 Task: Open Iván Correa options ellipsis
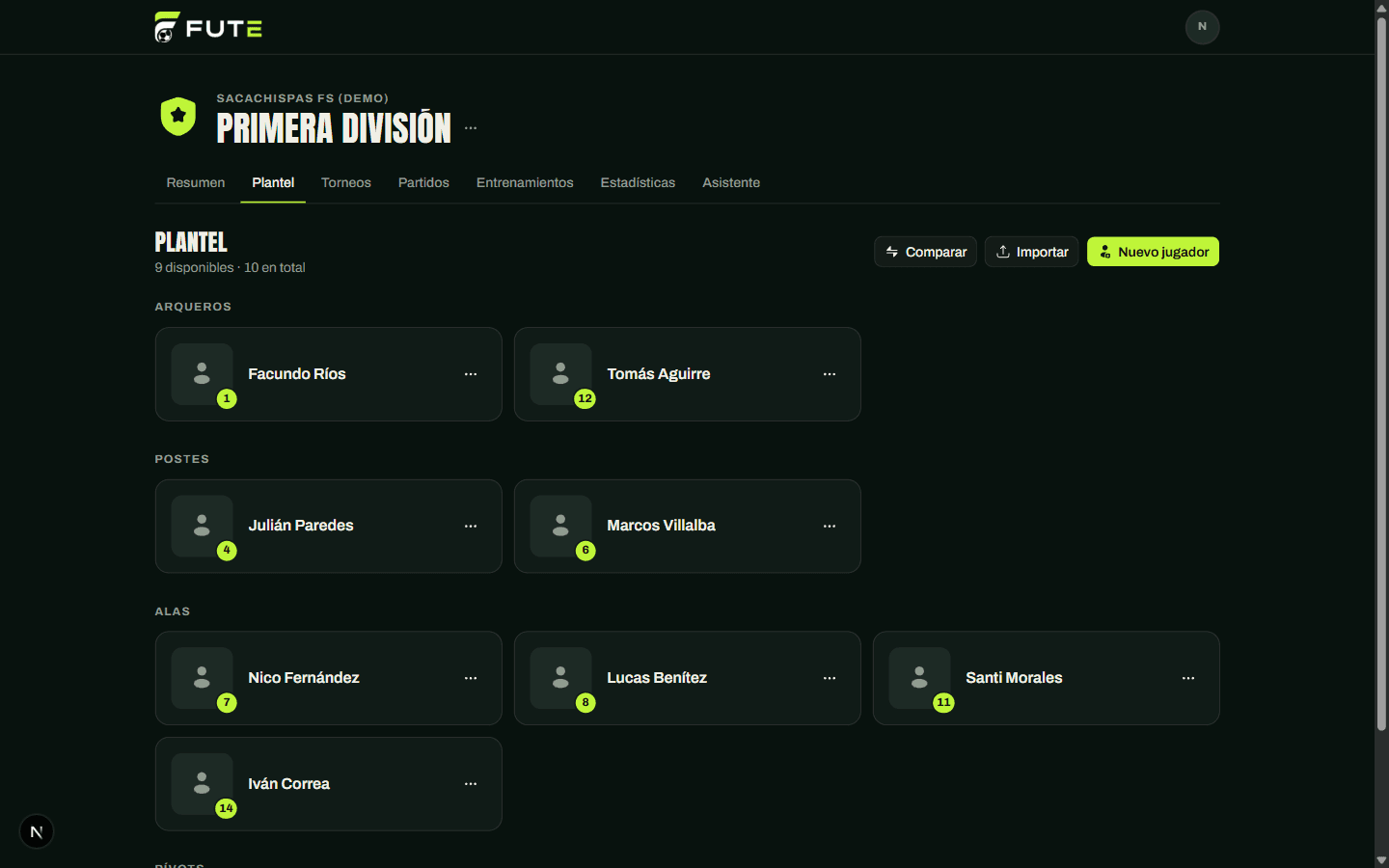(471, 784)
